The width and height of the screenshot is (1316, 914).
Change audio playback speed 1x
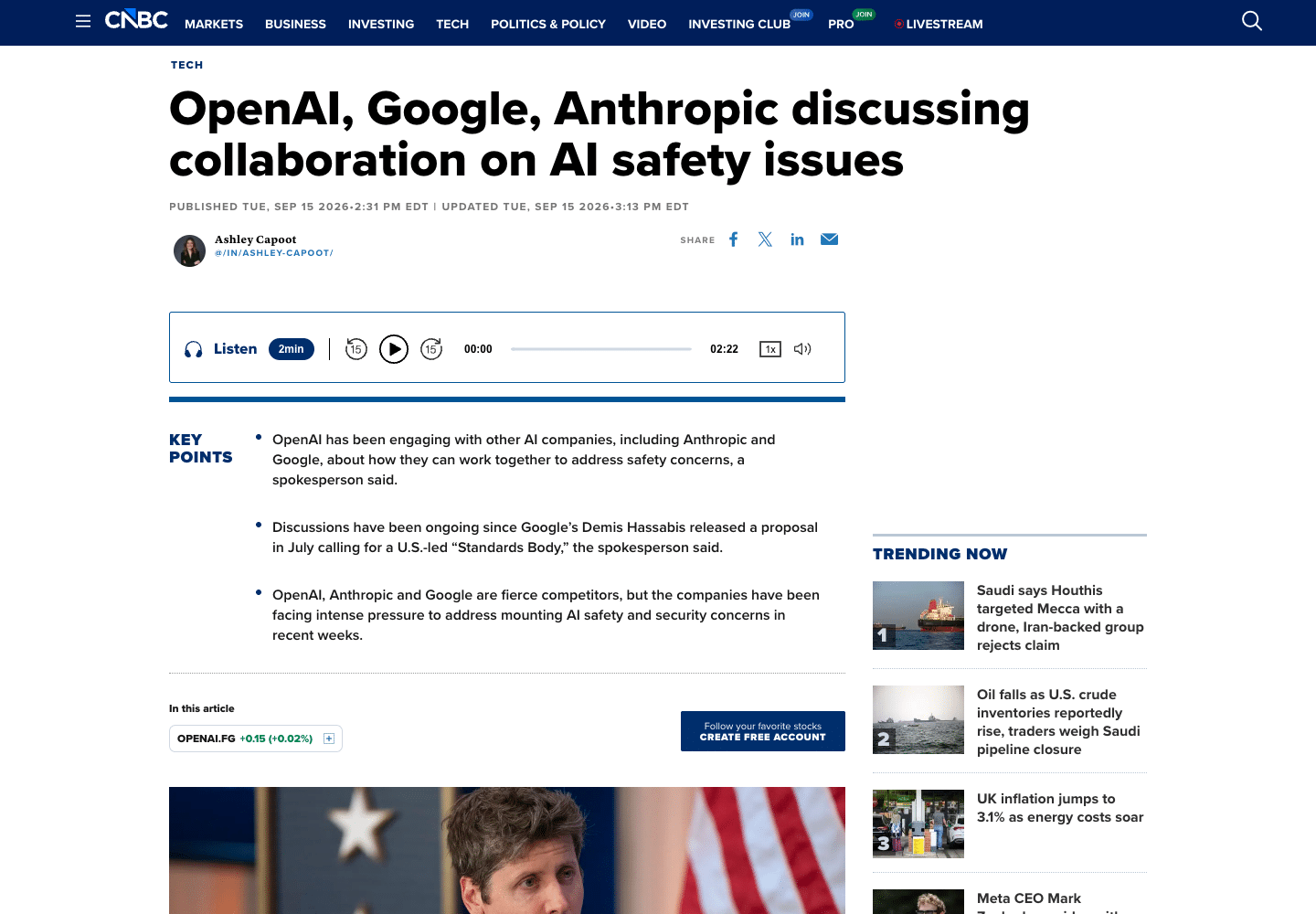click(770, 349)
